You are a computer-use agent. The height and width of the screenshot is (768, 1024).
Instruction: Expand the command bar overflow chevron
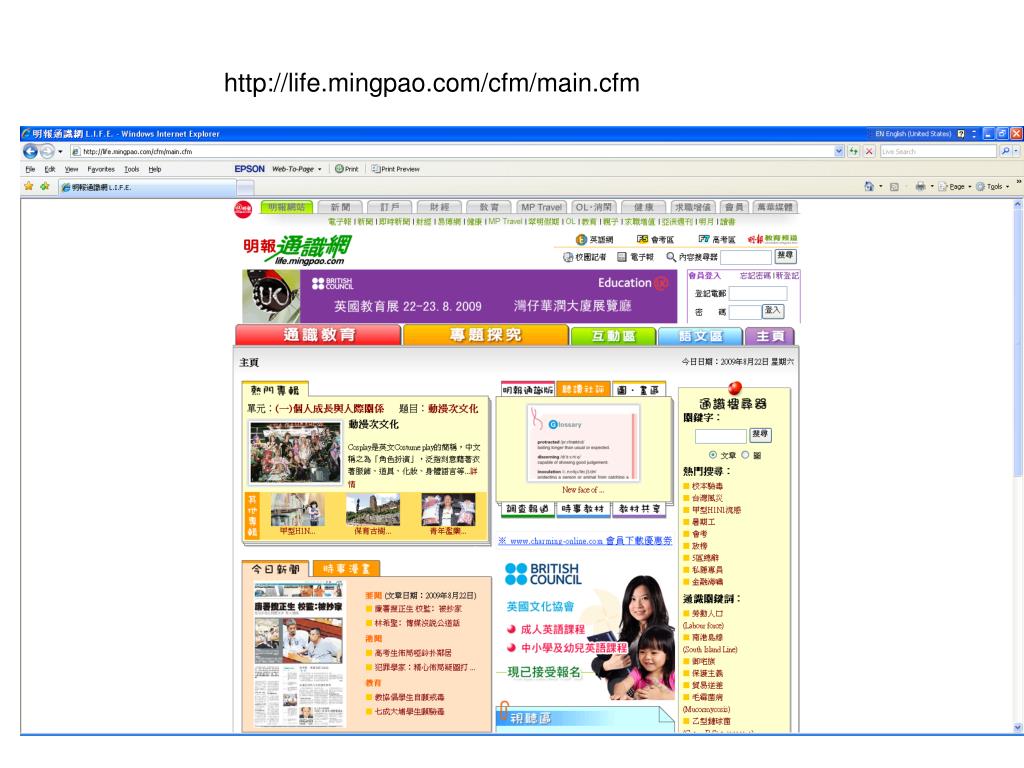tap(1017, 182)
